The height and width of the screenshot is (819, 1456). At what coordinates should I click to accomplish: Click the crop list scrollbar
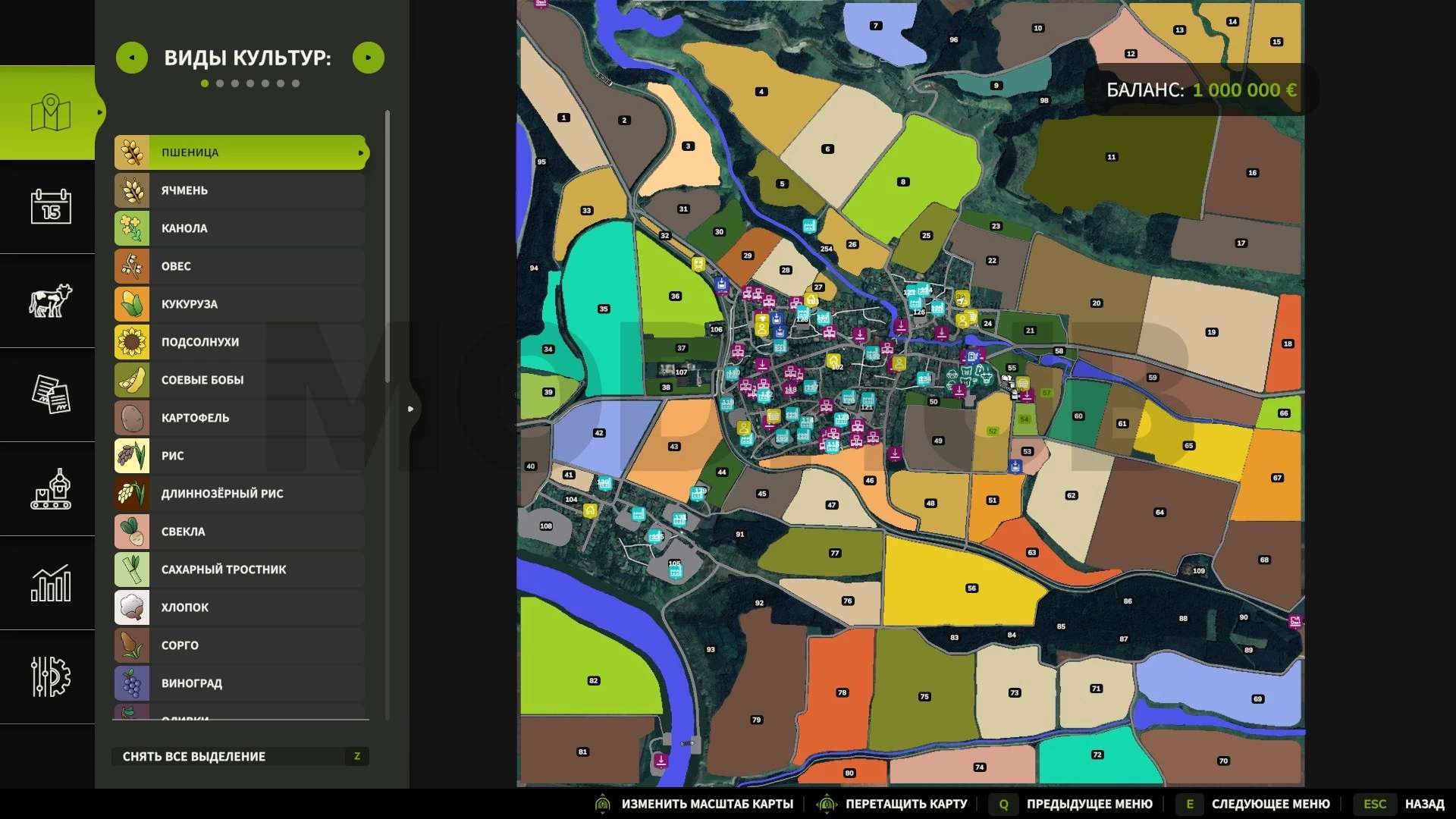[388, 246]
